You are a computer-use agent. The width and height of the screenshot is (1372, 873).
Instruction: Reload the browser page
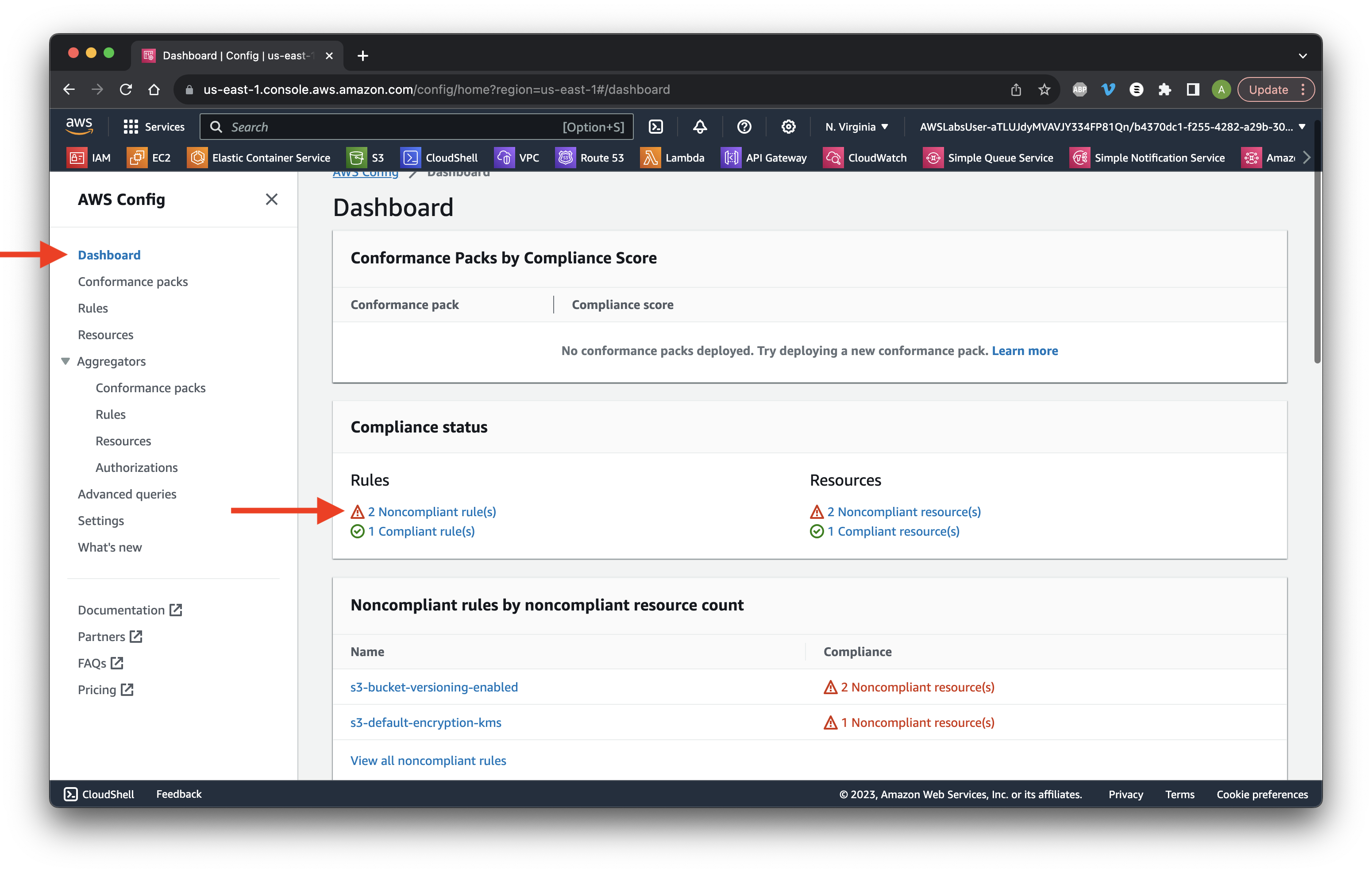tap(126, 89)
